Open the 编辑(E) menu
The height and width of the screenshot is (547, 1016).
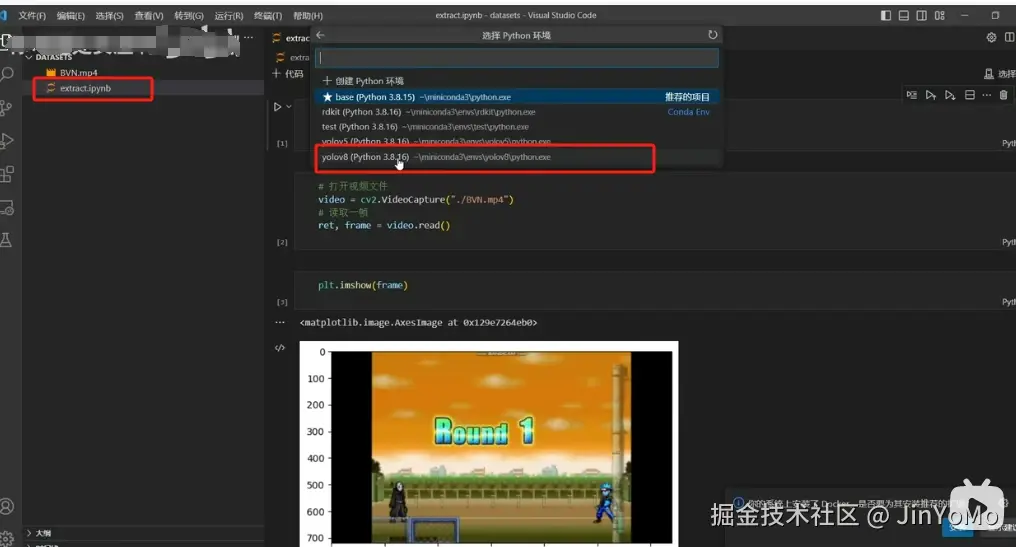point(71,16)
